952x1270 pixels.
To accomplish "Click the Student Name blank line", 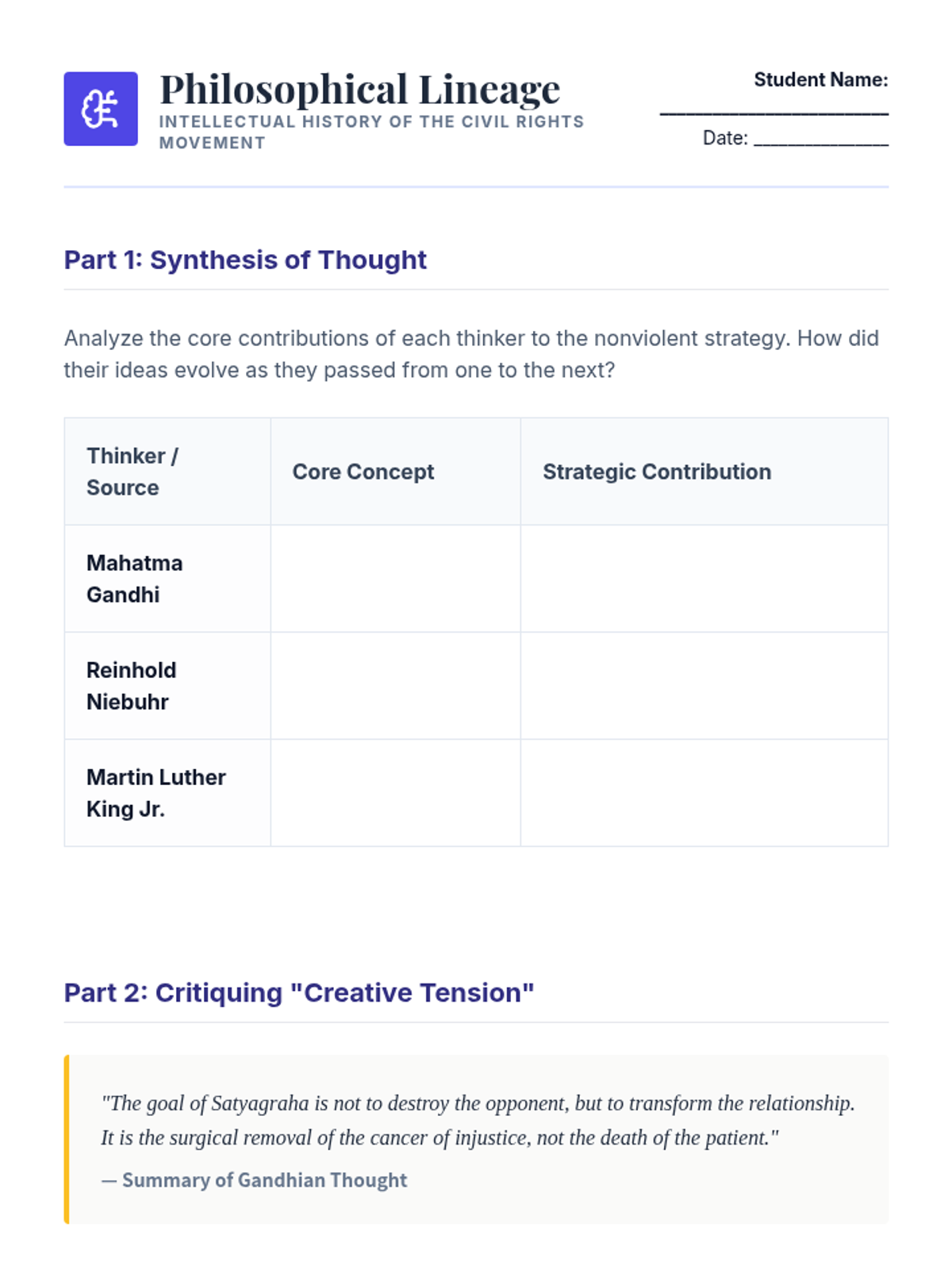I will point(773,113).
